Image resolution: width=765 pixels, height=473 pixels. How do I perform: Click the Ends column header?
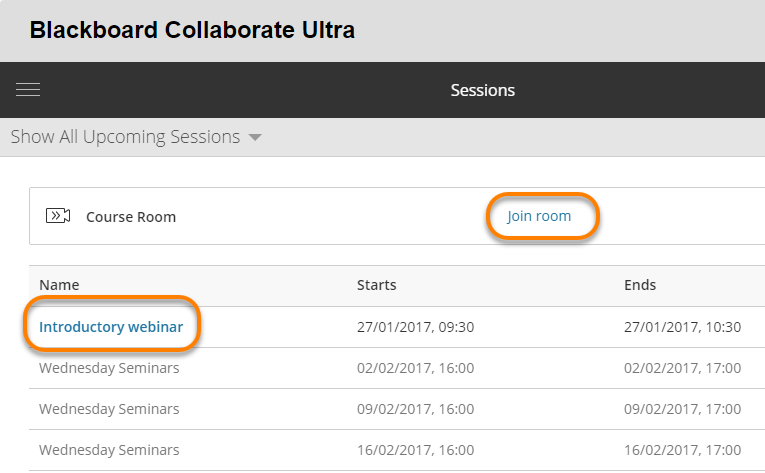pos(640,285)
